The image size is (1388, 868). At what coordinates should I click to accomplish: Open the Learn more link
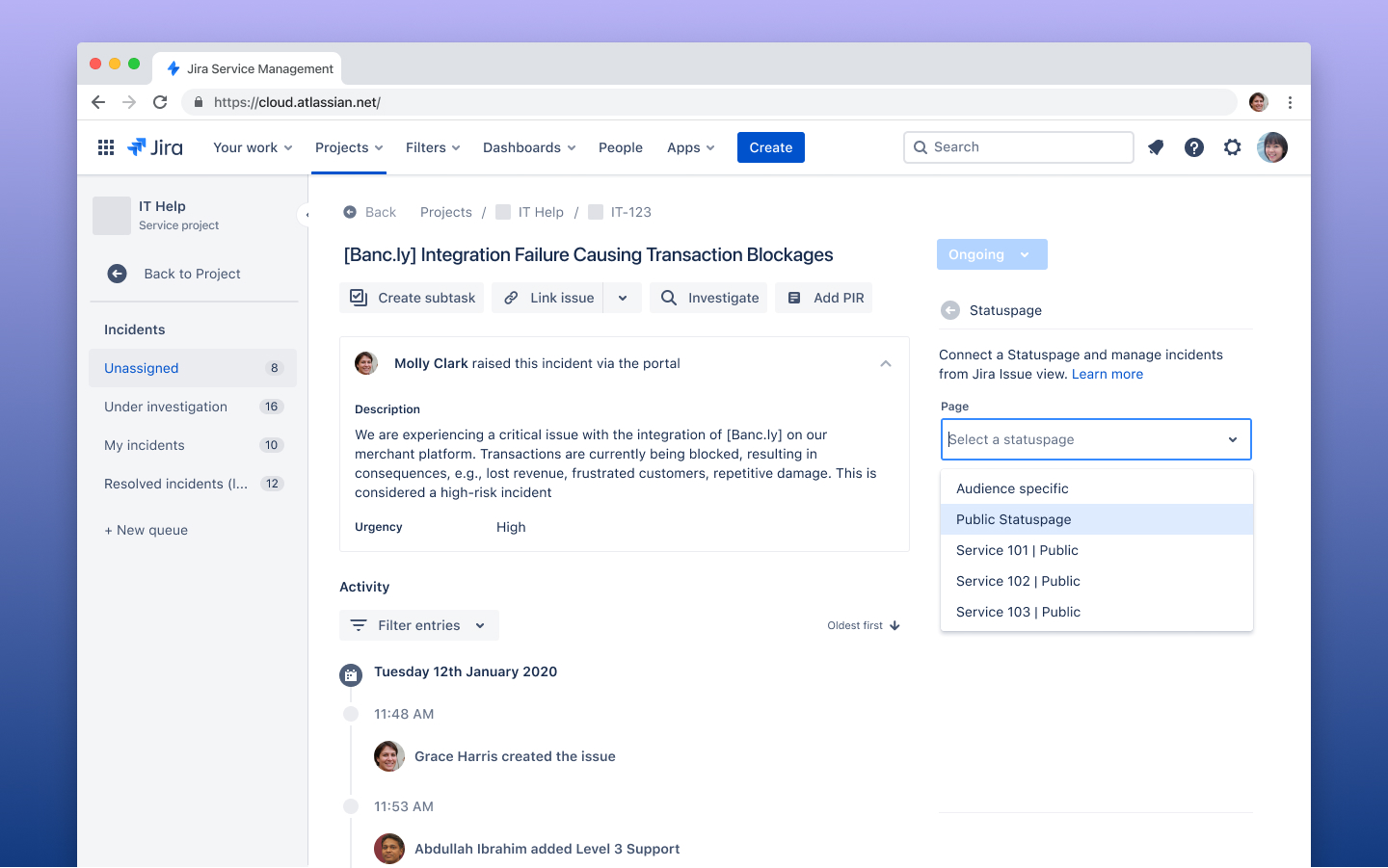click(1107, 374)
